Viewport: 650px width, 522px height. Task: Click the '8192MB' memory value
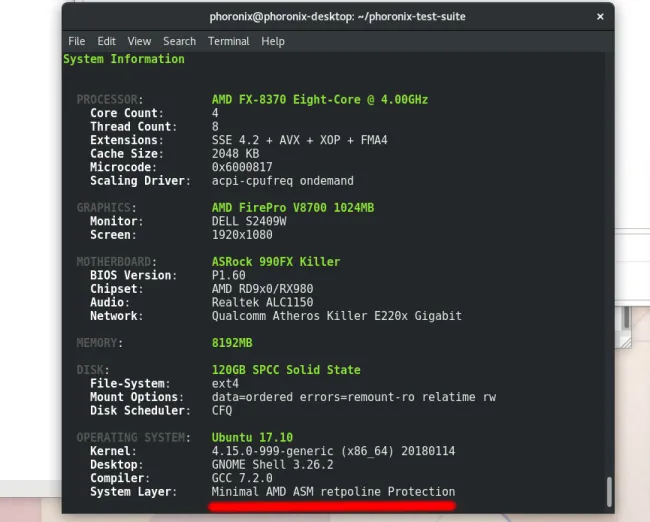click(232, 343)
